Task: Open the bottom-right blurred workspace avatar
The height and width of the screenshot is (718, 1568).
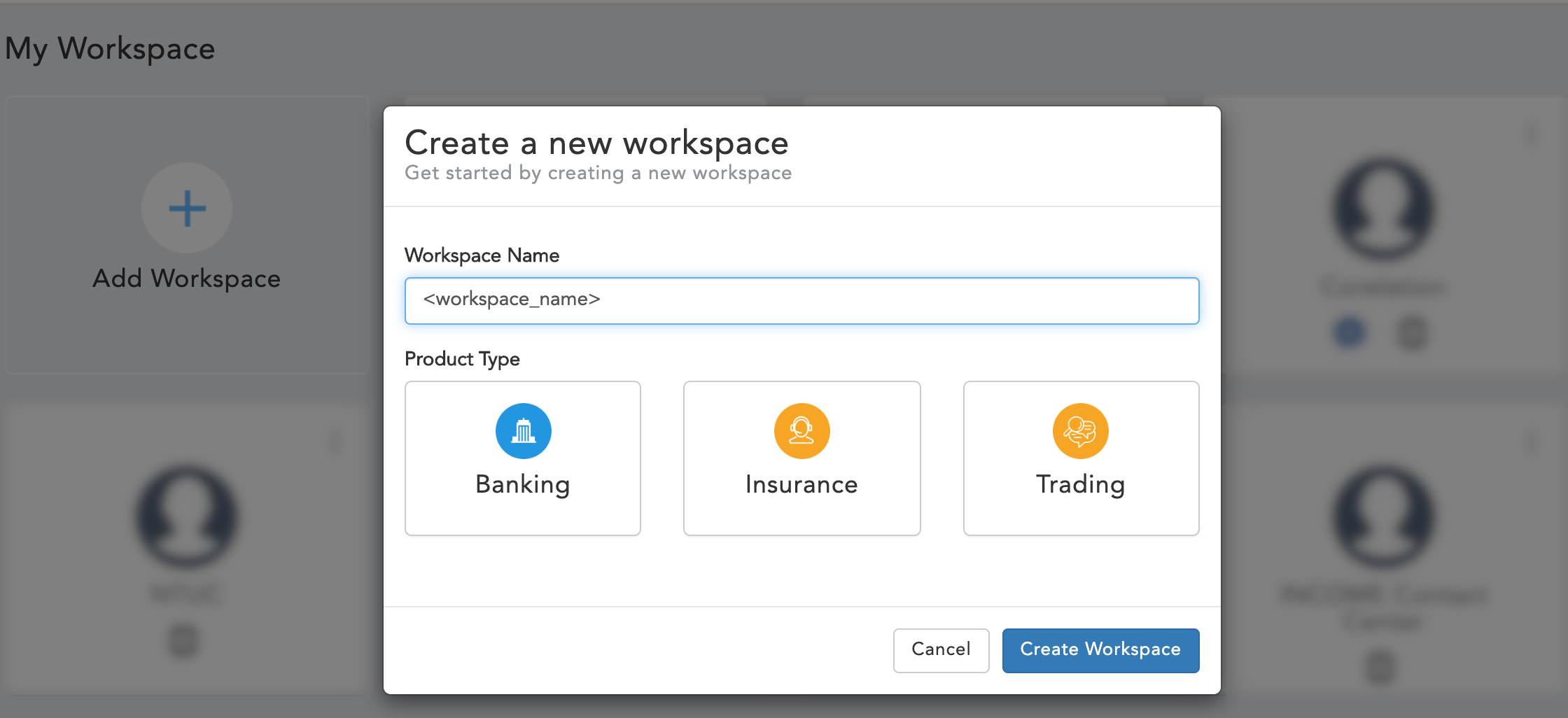Action: click(x=1383, y=516)
